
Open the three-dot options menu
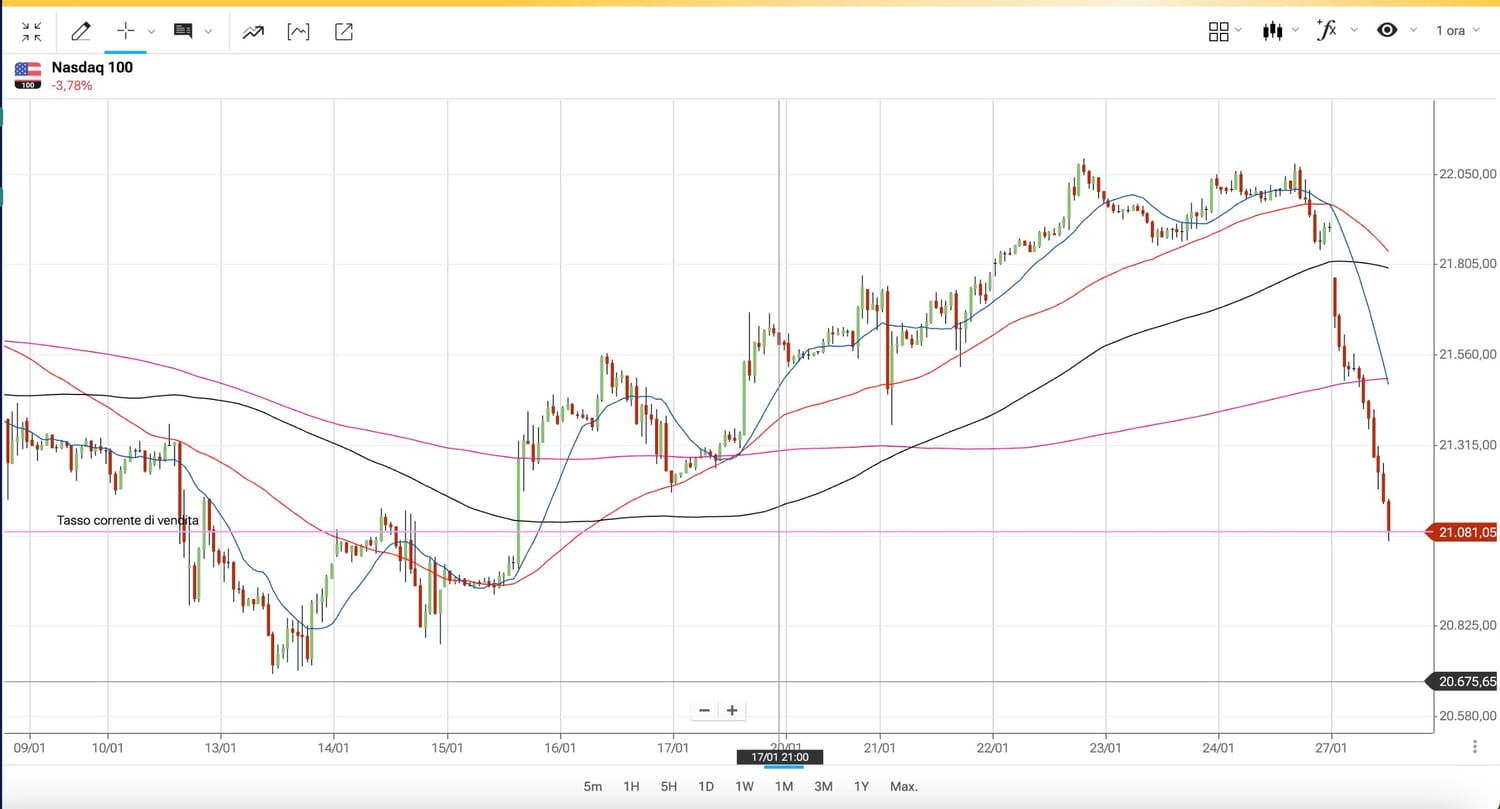[x=1475, y=746]
